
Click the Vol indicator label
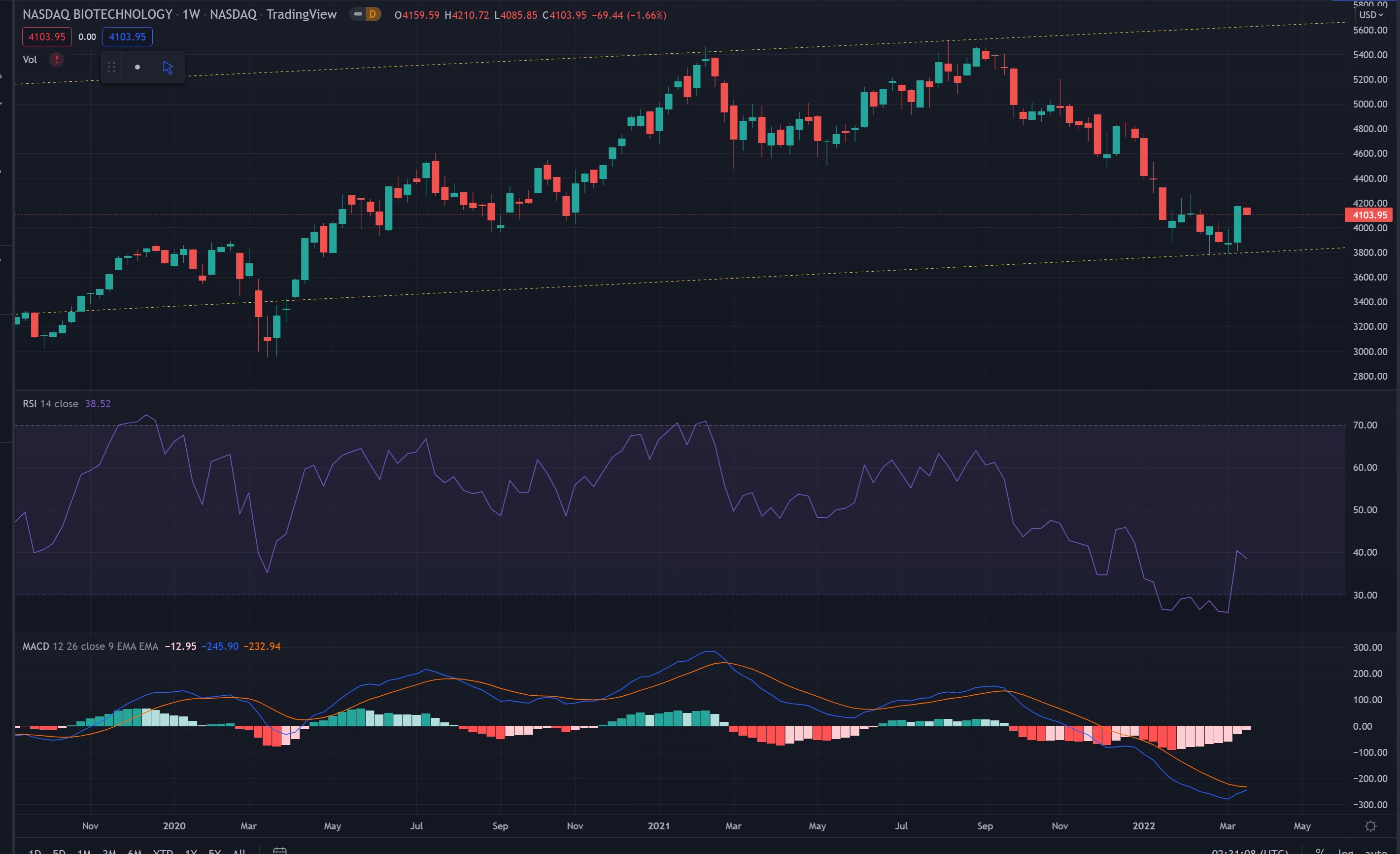[x=30, y=60]
